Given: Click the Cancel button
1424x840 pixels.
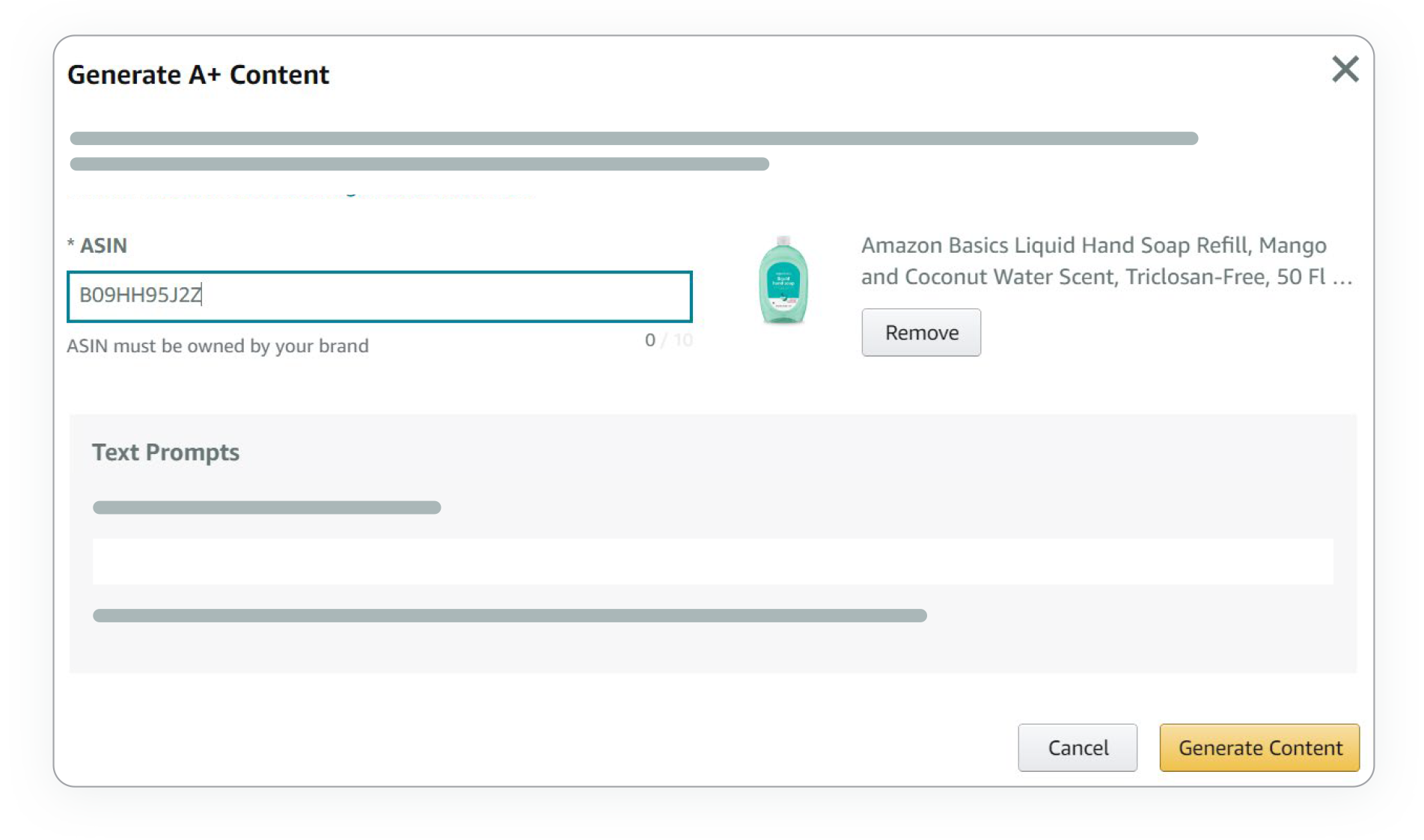Looking at the screenshot, I should 1077,747.
